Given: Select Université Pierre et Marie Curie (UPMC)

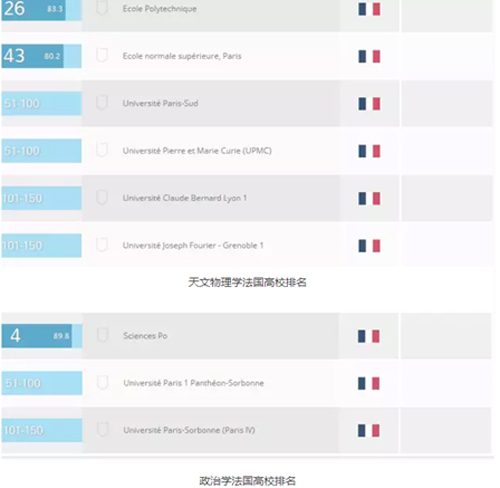Looking at the screenshot, I should click(197, 151).
